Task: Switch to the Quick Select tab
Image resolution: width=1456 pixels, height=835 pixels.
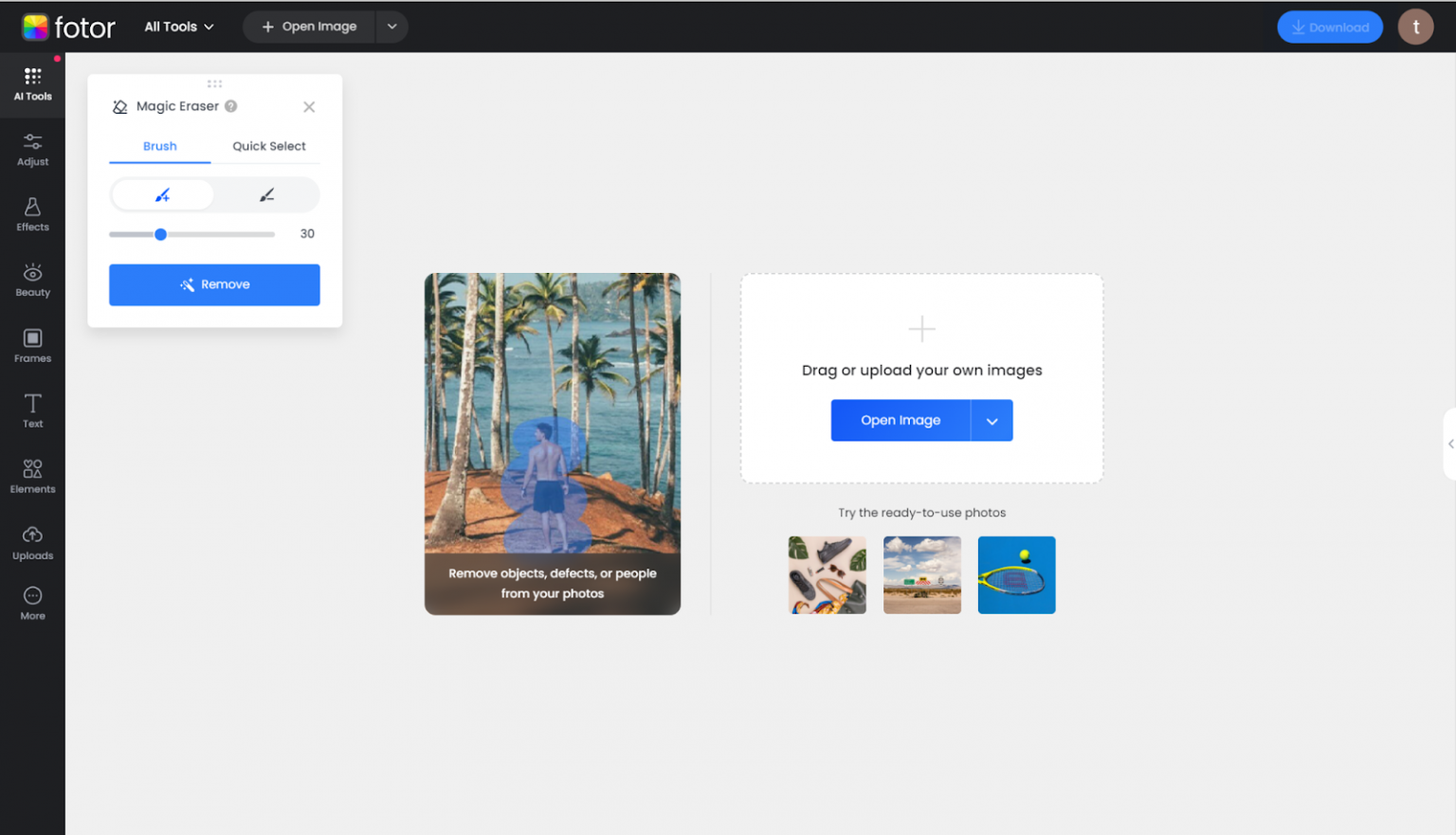Action: (268, 146)
